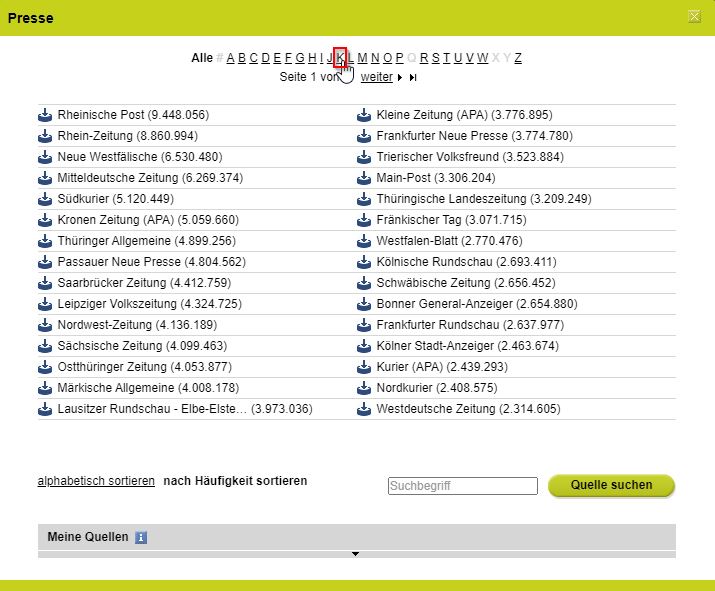This screenshot has height=591, width=715.
Task: Filter sources by letter A
Action: click(x=230, y=58)
